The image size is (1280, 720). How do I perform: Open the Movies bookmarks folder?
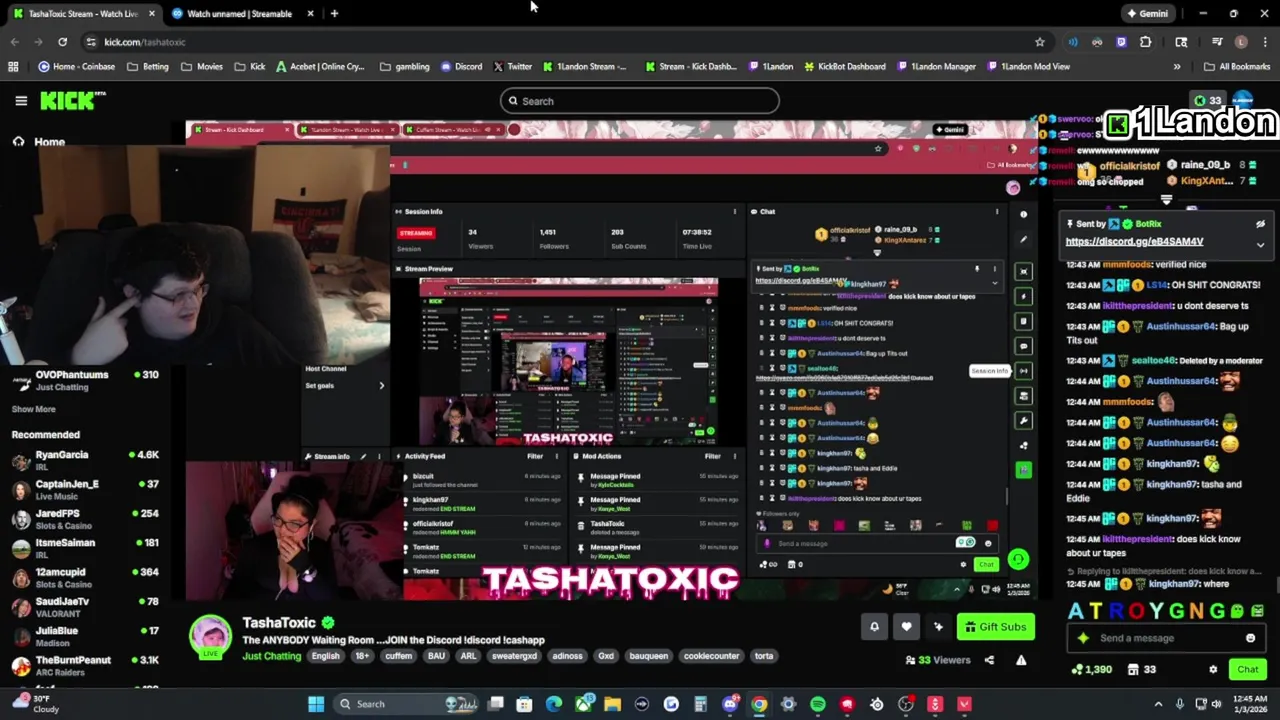tap(202, 67)
